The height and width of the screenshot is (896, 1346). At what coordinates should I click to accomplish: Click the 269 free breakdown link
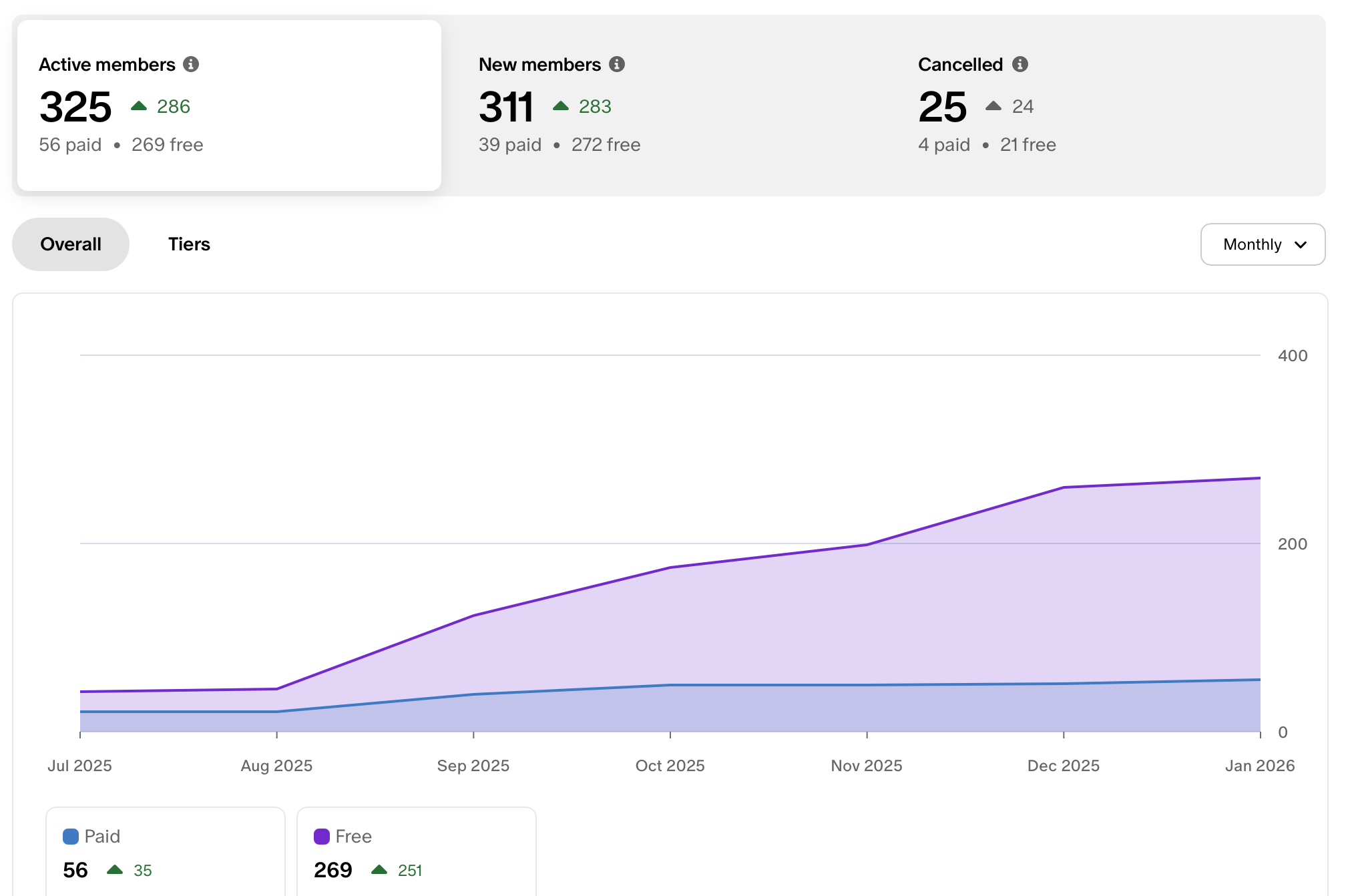click(167, 144)
